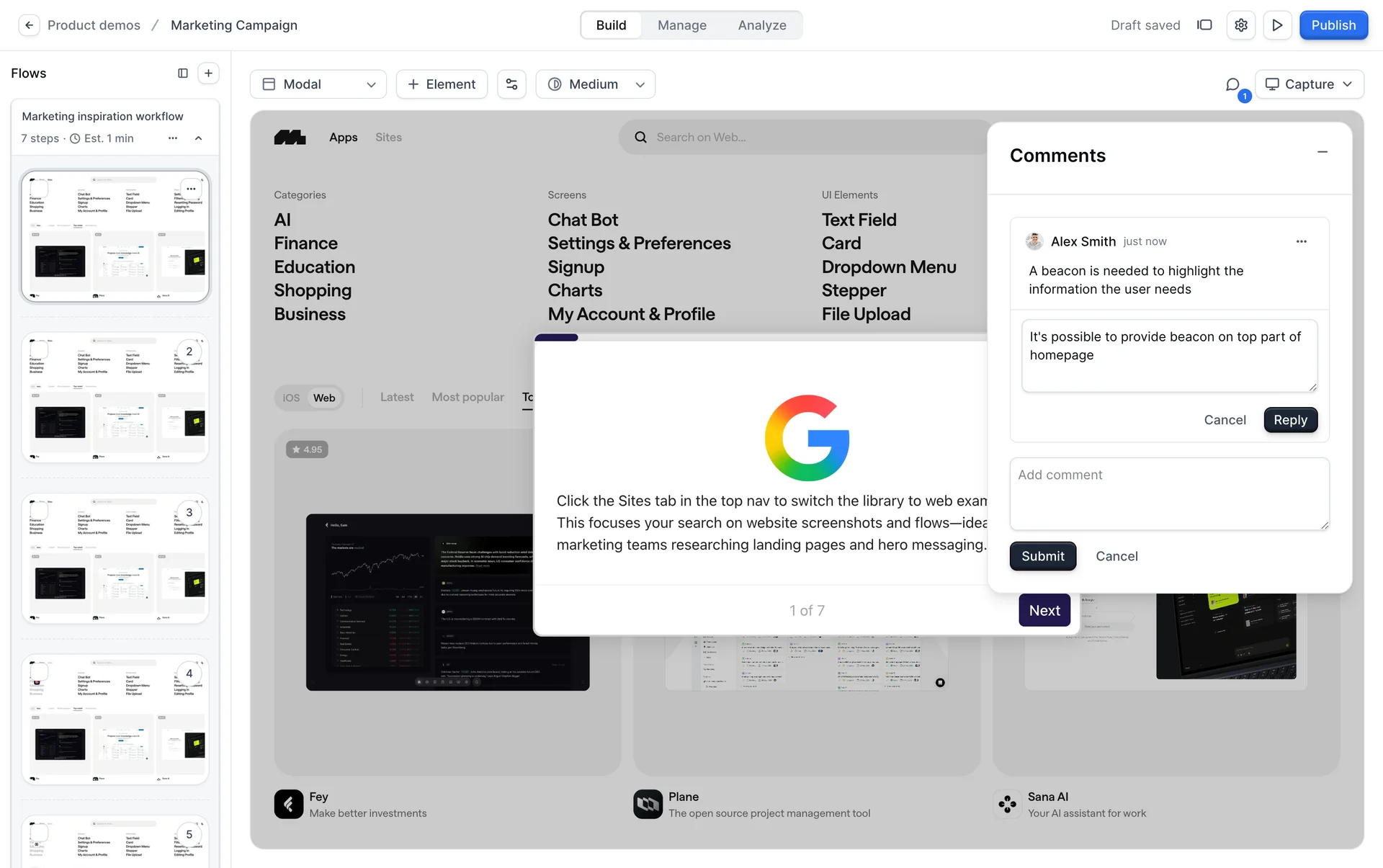Click the Add comment text field
This screenshot has height=868, width=1383.
1168,493
